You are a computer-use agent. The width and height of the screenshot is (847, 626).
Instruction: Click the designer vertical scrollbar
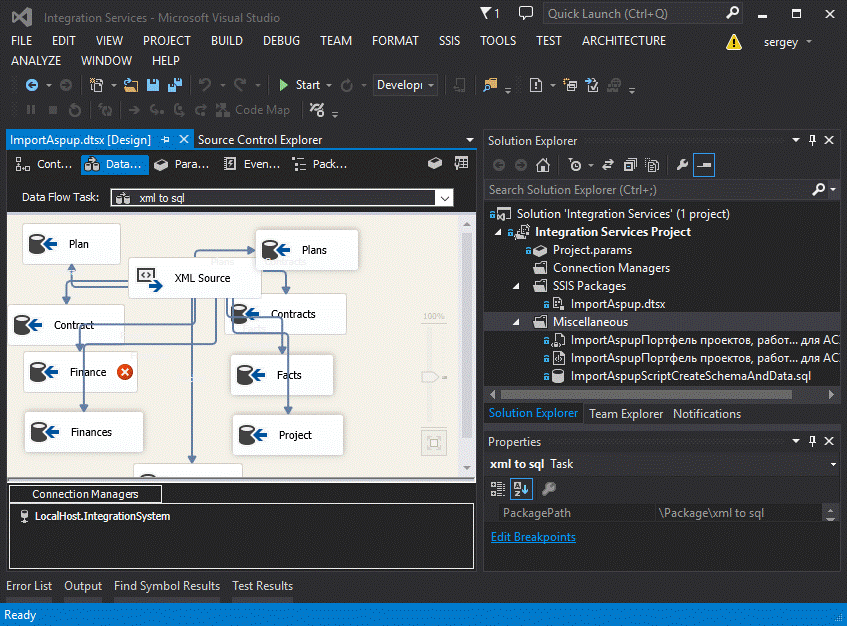pos(467,335)
